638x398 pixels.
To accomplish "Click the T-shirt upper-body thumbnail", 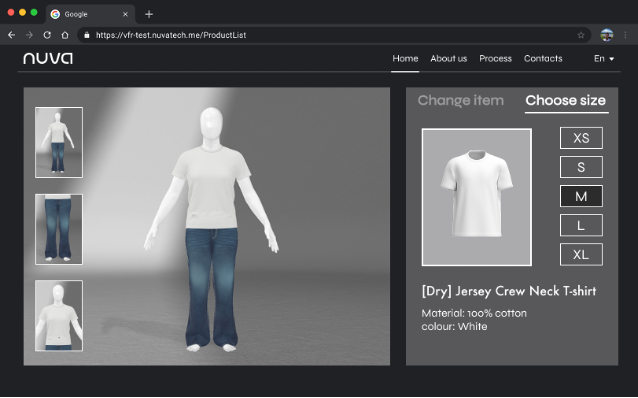I will click(x=59, y=315).
